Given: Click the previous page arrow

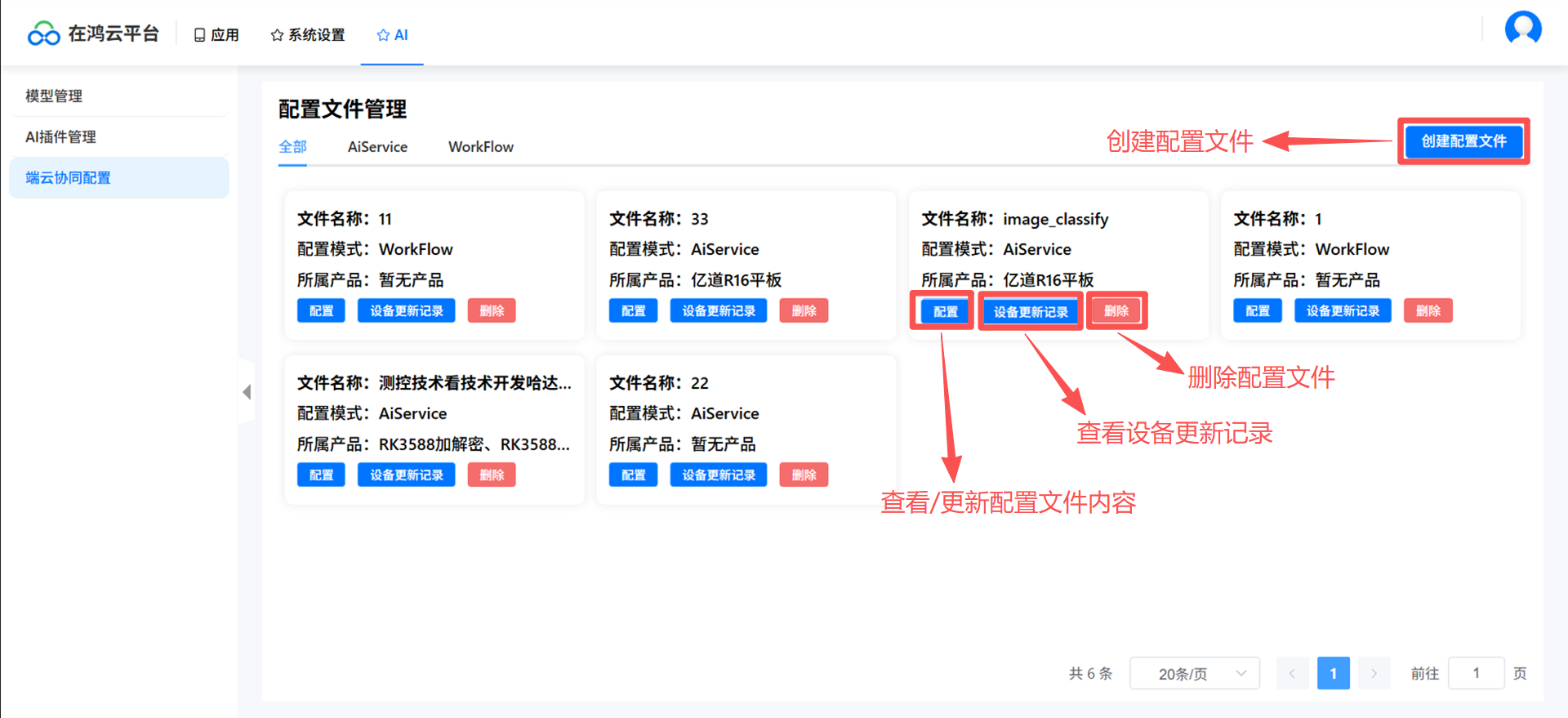Looking at the screenshot, I should 1292,674.
